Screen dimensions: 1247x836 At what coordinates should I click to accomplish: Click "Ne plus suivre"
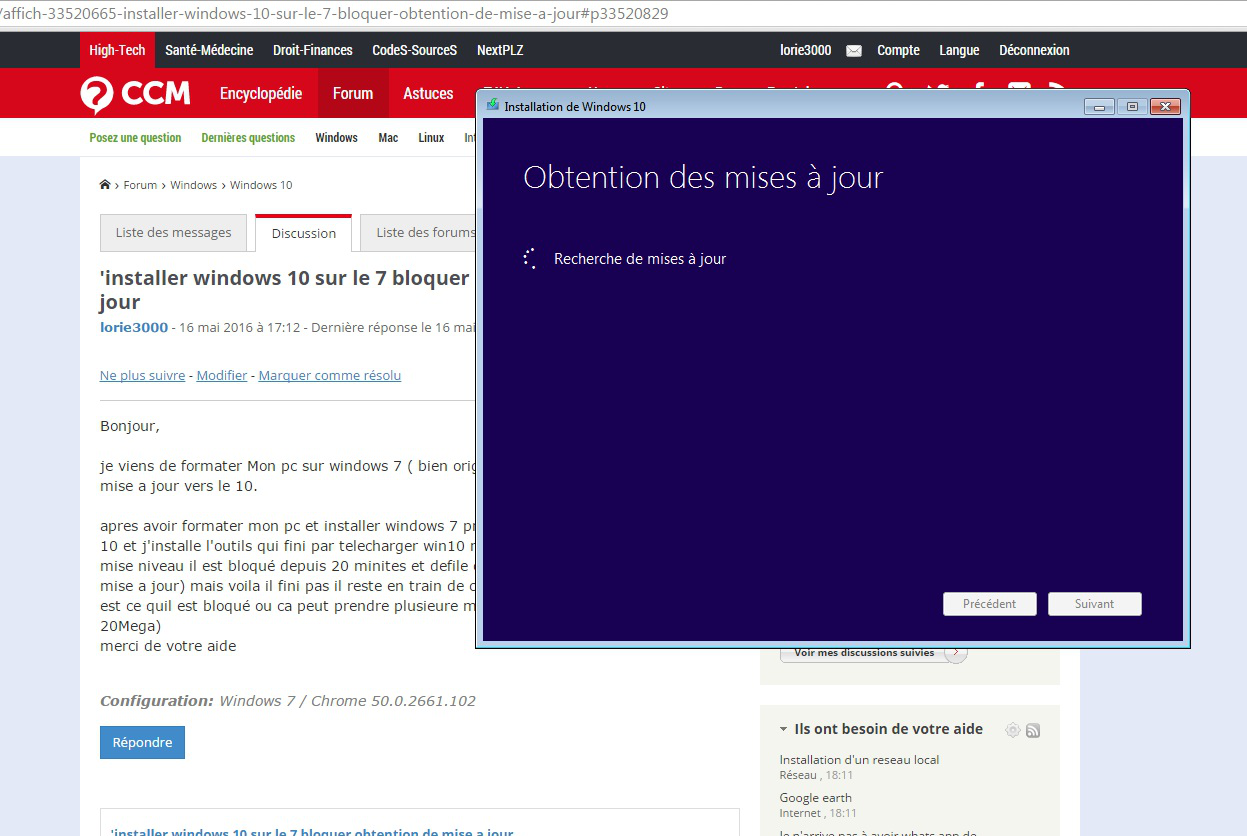coord(142,376)
